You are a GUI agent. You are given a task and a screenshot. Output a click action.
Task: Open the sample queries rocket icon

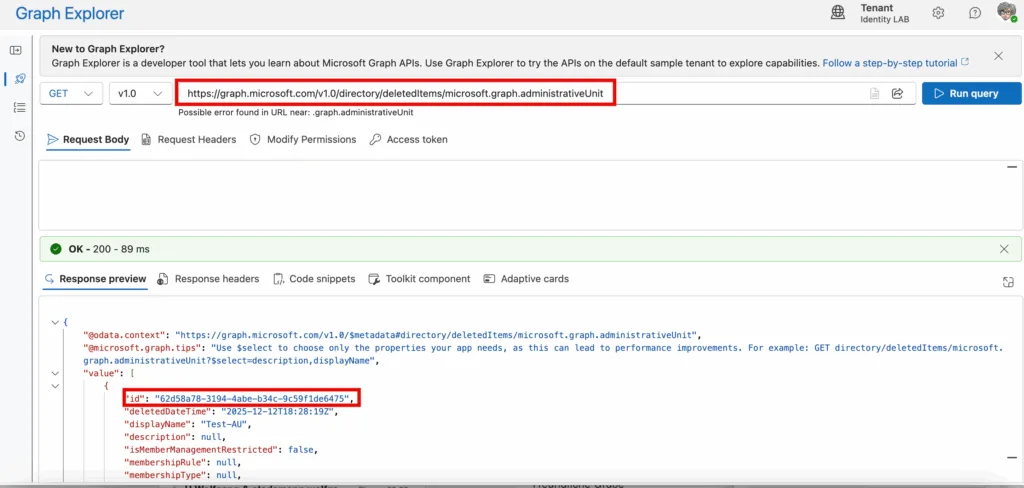pyautogui.click(x=19, y=79)
